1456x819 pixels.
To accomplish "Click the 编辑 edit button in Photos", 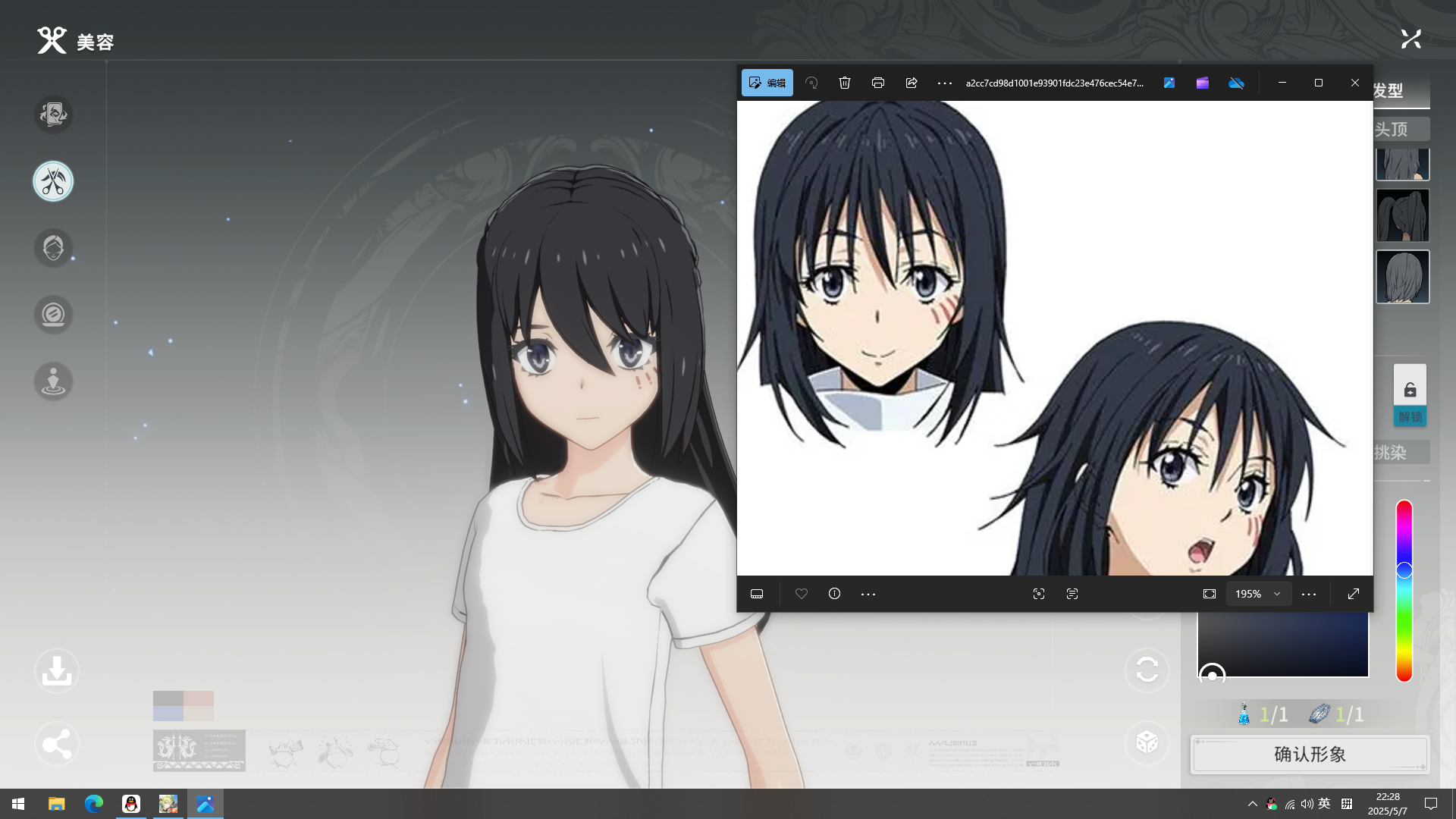I will click(x=767, y=83).
